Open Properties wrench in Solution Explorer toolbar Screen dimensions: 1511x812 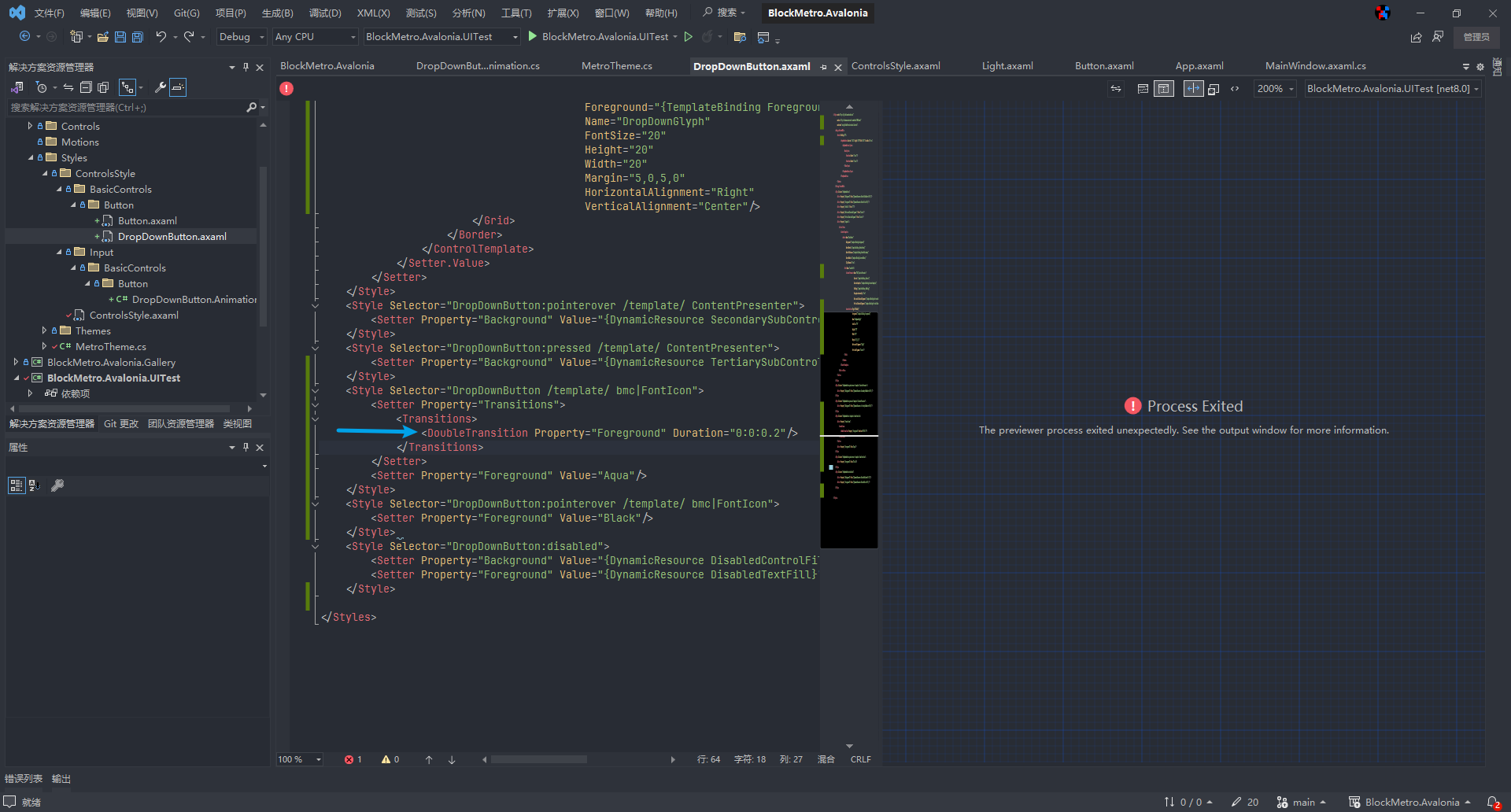[161, 87]
